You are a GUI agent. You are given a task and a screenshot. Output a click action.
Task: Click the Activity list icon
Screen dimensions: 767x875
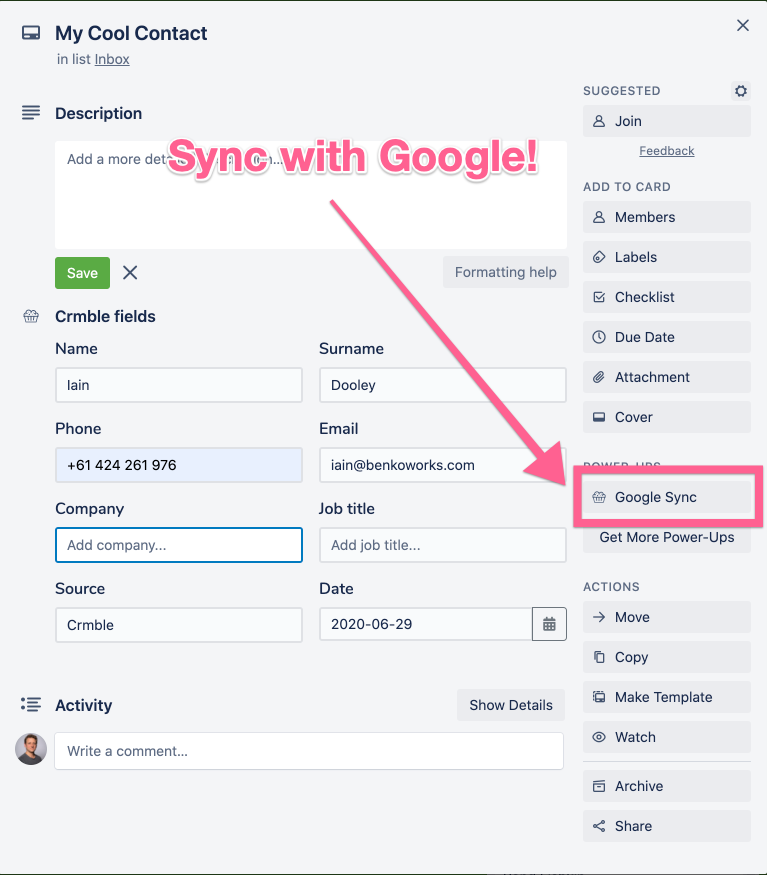point(31,705)
